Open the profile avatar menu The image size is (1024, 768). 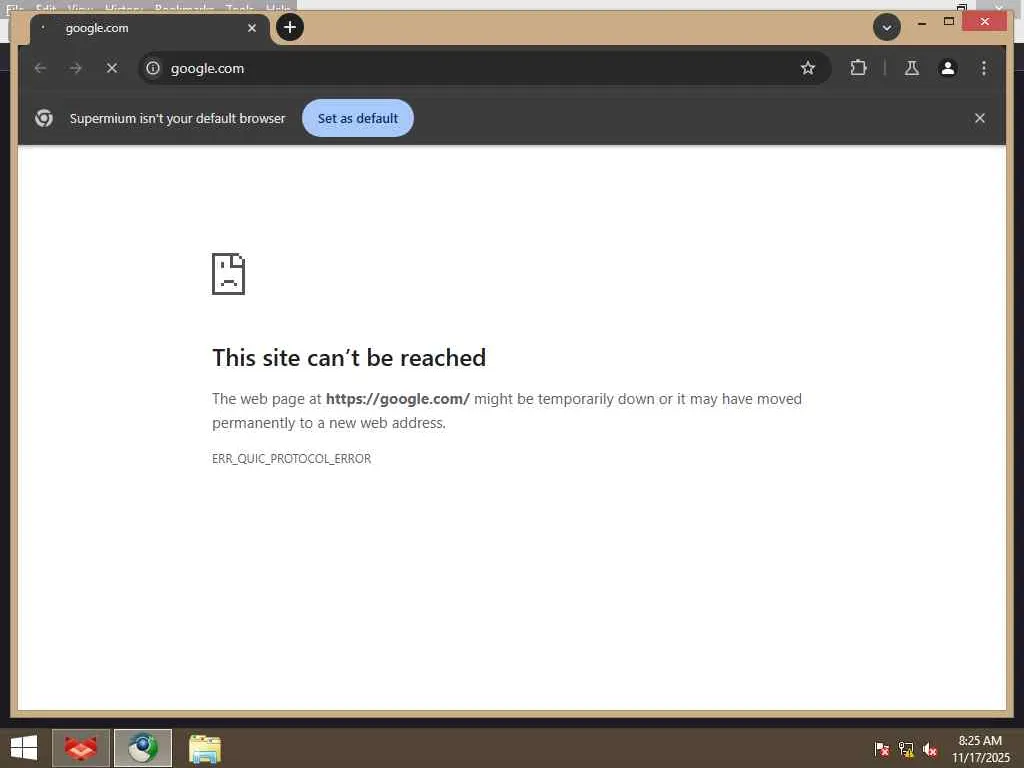pos(948,68)
